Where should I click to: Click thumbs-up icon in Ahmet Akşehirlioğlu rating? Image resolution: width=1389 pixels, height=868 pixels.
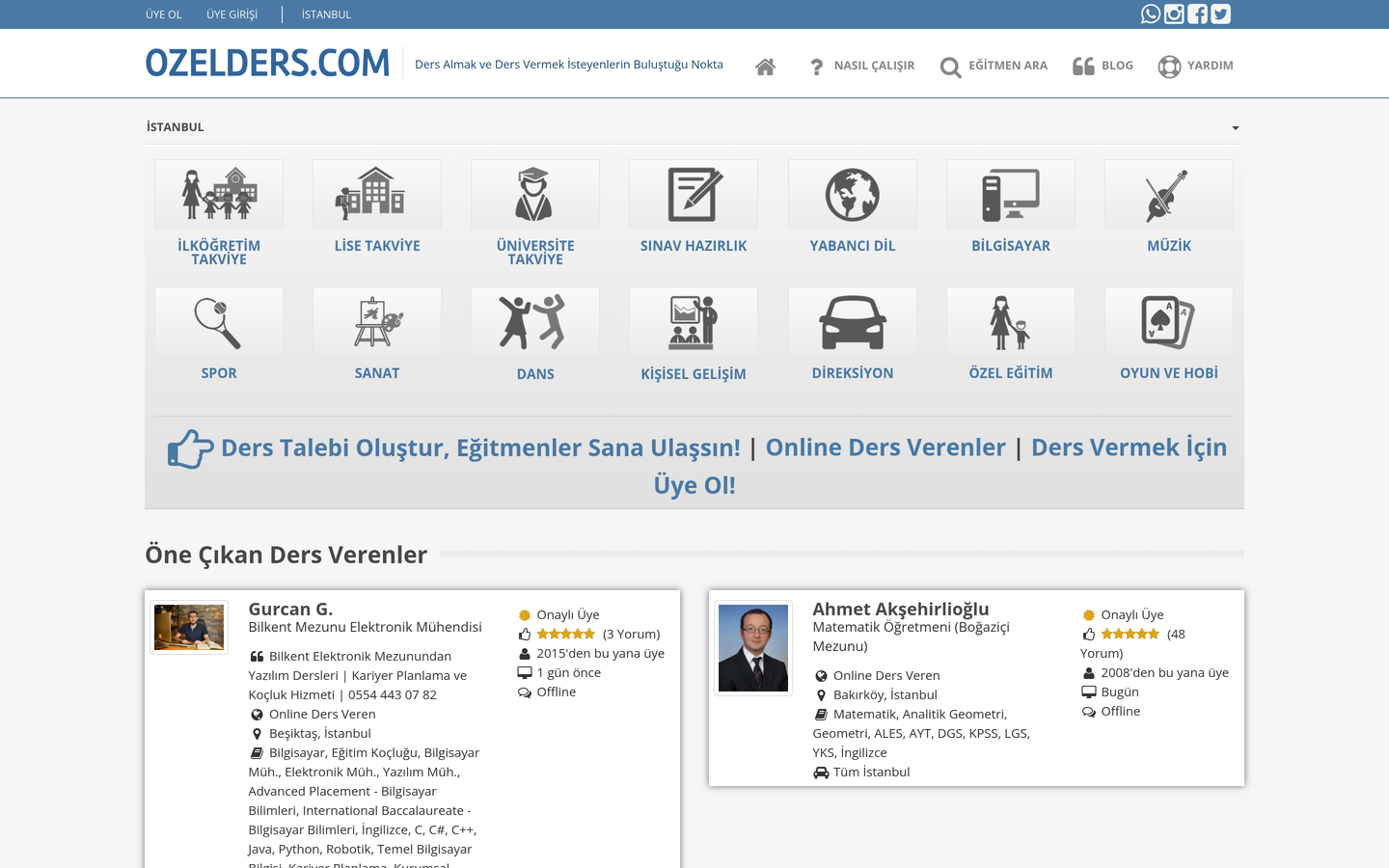pyautogui.click(x=1089, y=635)
